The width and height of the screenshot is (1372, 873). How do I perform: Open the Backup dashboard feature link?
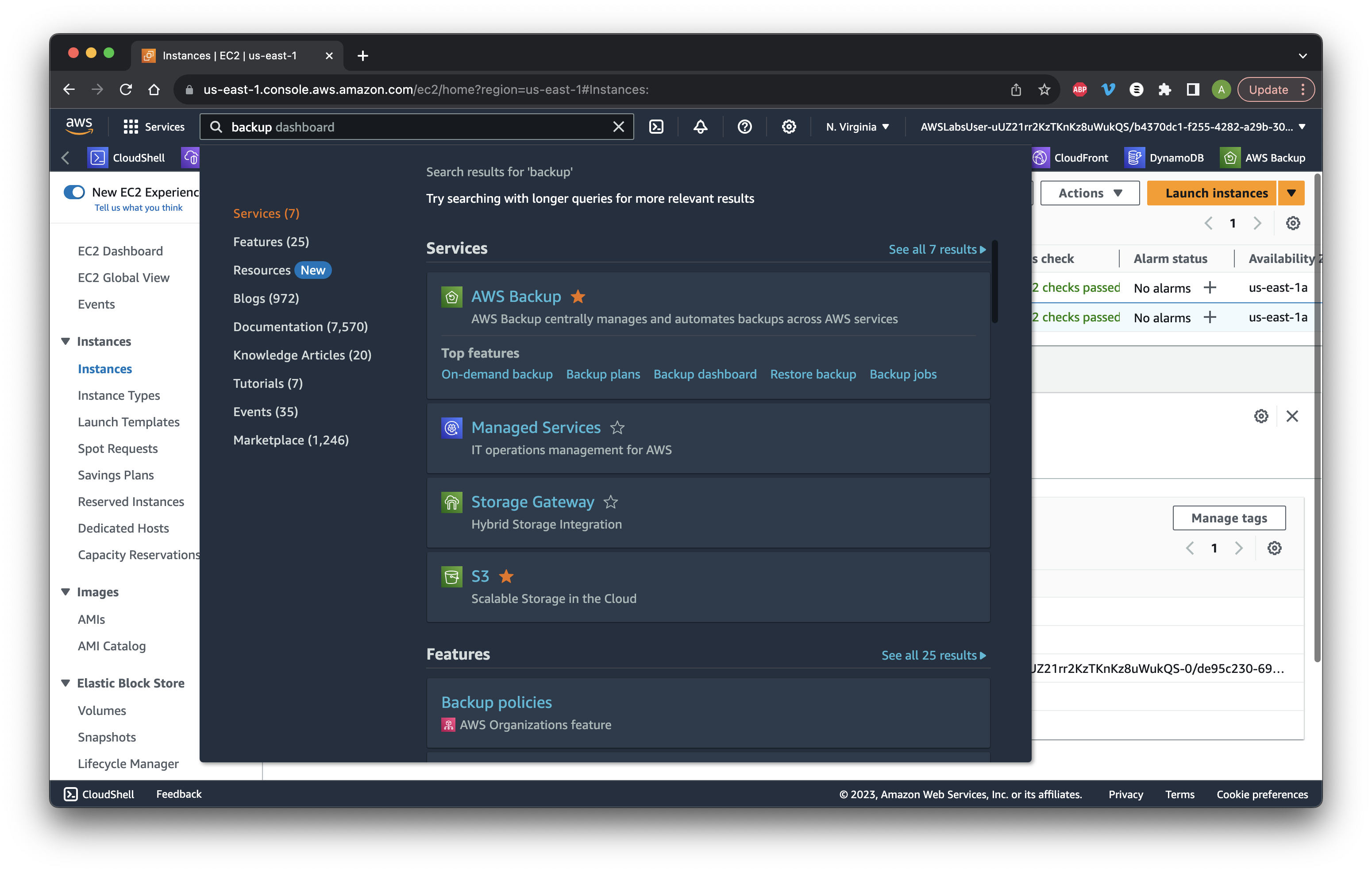point(705,374)
